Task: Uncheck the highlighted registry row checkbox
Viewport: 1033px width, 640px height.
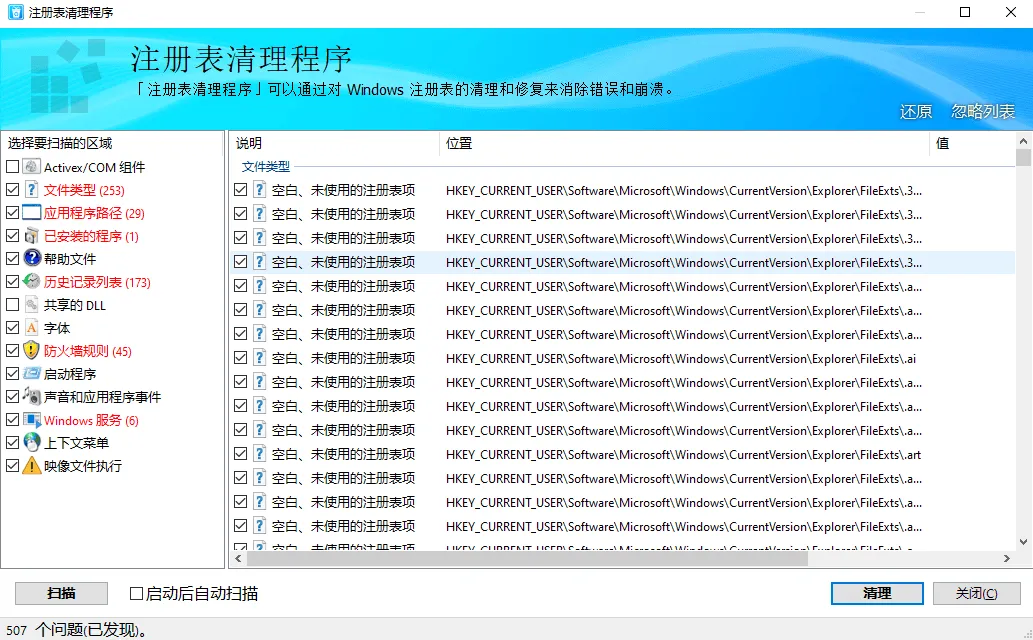Action: tap(240, 262)
